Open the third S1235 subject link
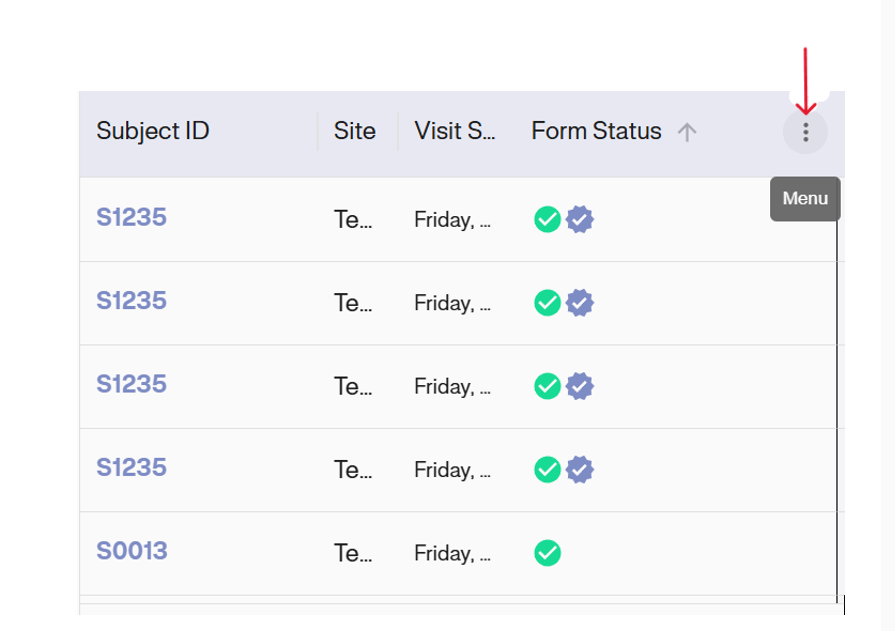Image resolution: width=895 pixels, height=631 pixels. point(132,384)
